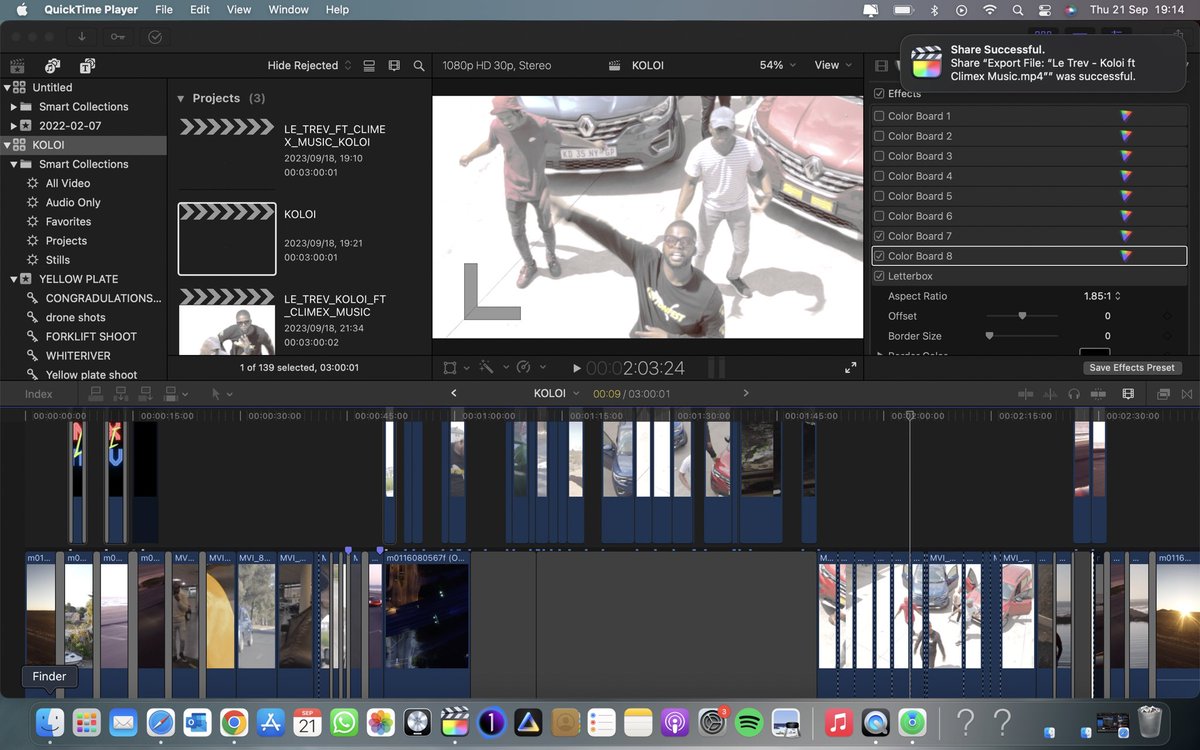Screen dimensions: 1200x750
Task: Open the viewer View options menu
Action: point(834,65)
